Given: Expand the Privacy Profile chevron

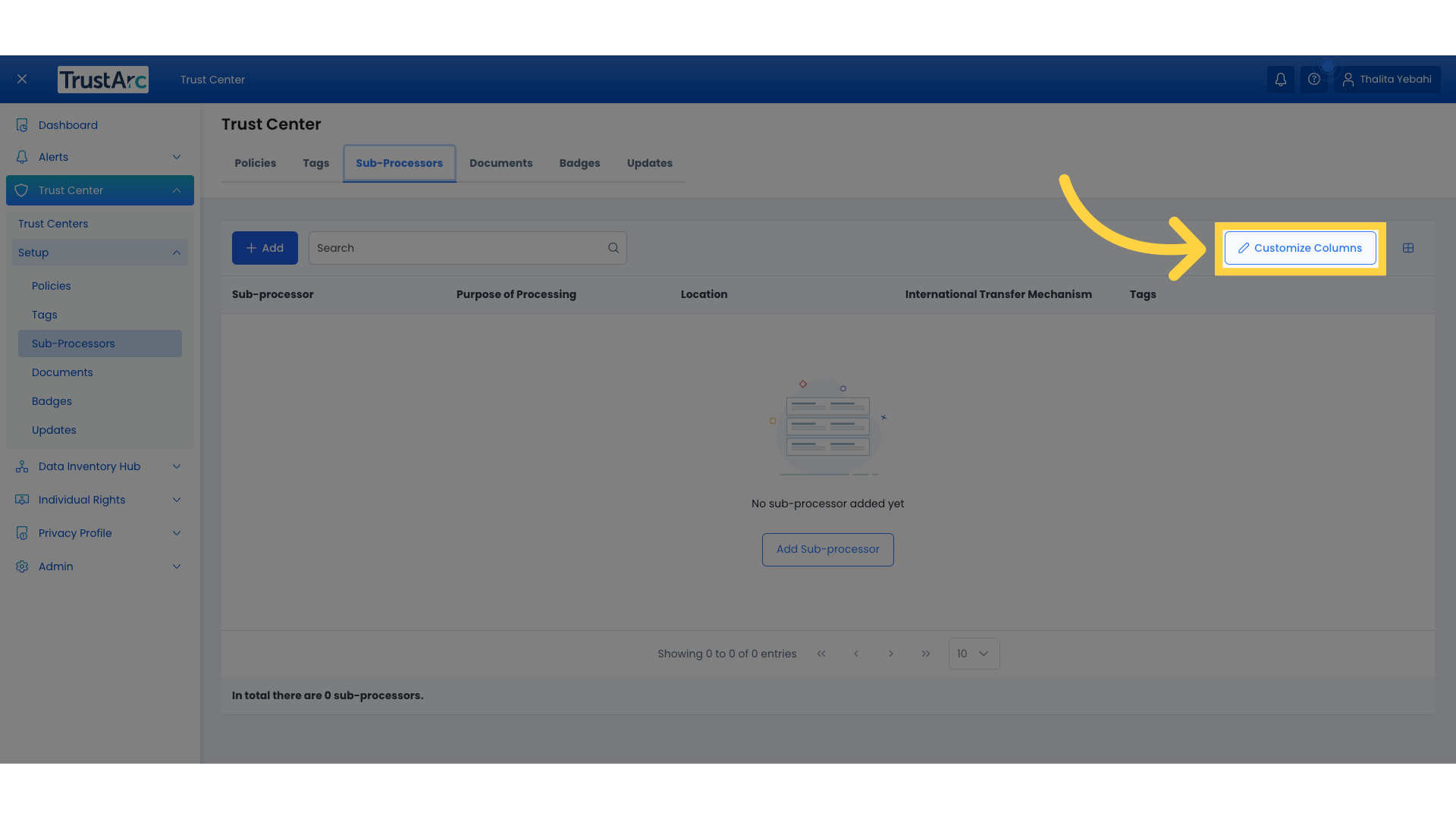Looking at the screenshot, I should click(177, 533).
